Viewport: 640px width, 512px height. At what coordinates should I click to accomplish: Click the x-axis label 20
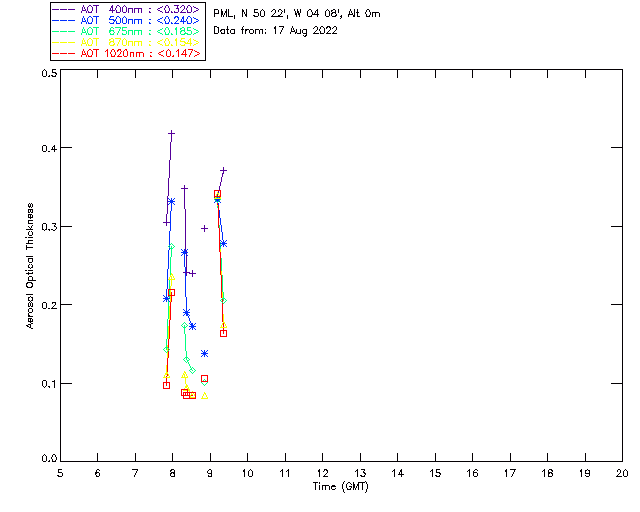622,473
